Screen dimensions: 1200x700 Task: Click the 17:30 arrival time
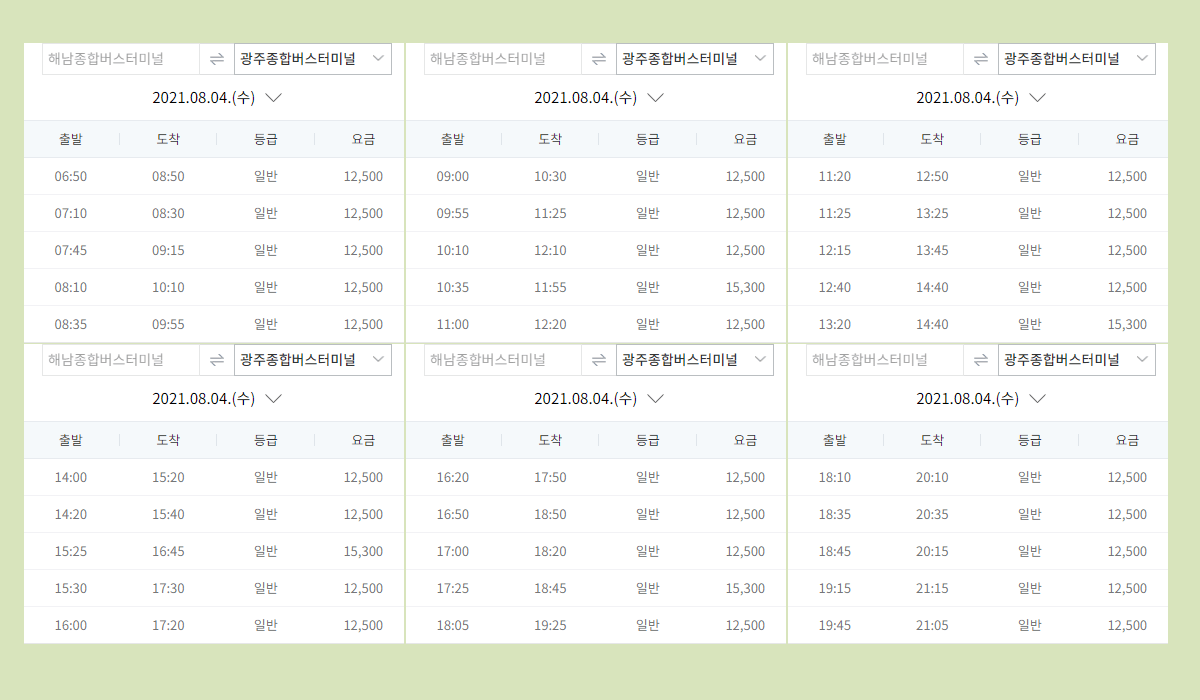(168, 588)
